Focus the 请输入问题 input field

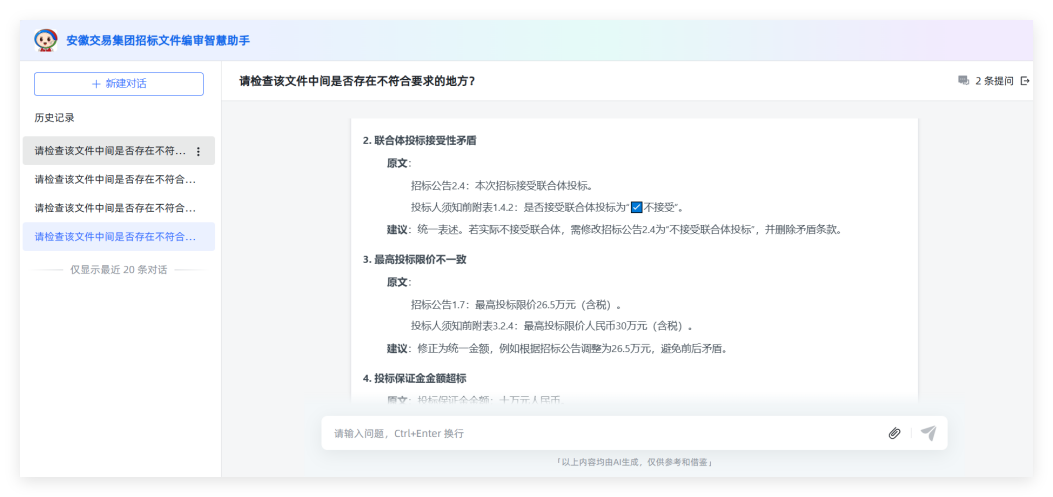600,433
